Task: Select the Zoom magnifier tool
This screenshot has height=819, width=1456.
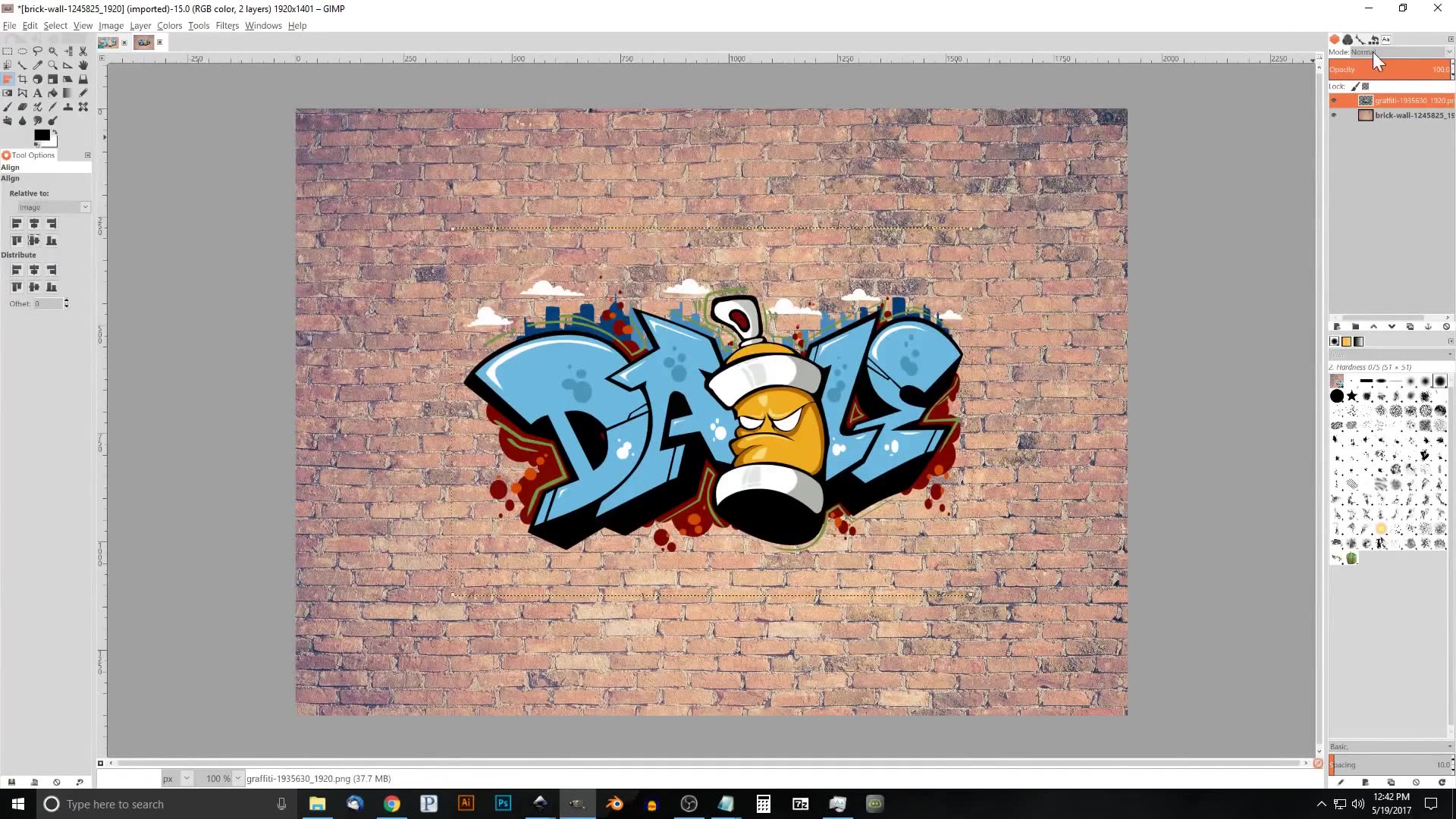Action: pos(53,65)
